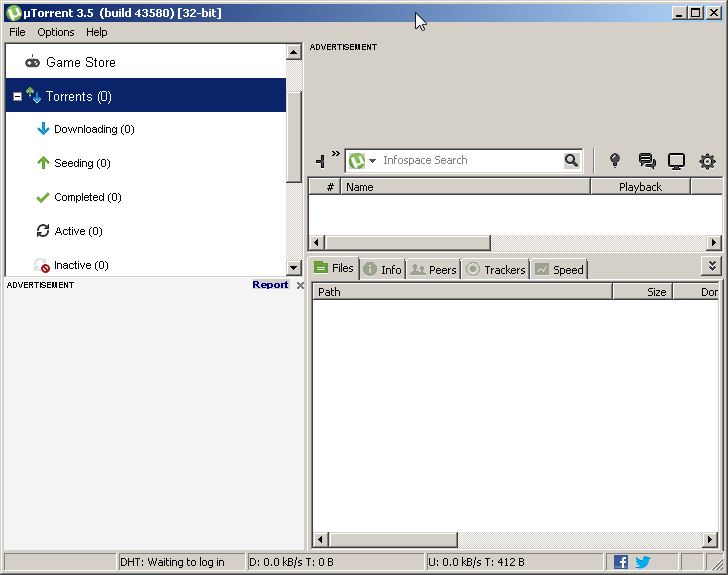Click the Game Store controller icon

tap(32, 61)
